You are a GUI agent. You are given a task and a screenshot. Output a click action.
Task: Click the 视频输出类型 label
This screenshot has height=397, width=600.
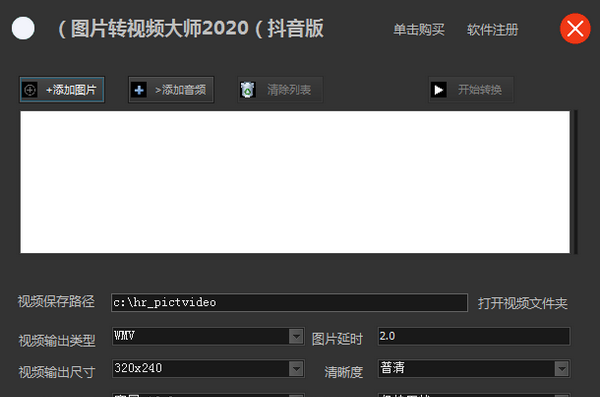coord(57,340)
